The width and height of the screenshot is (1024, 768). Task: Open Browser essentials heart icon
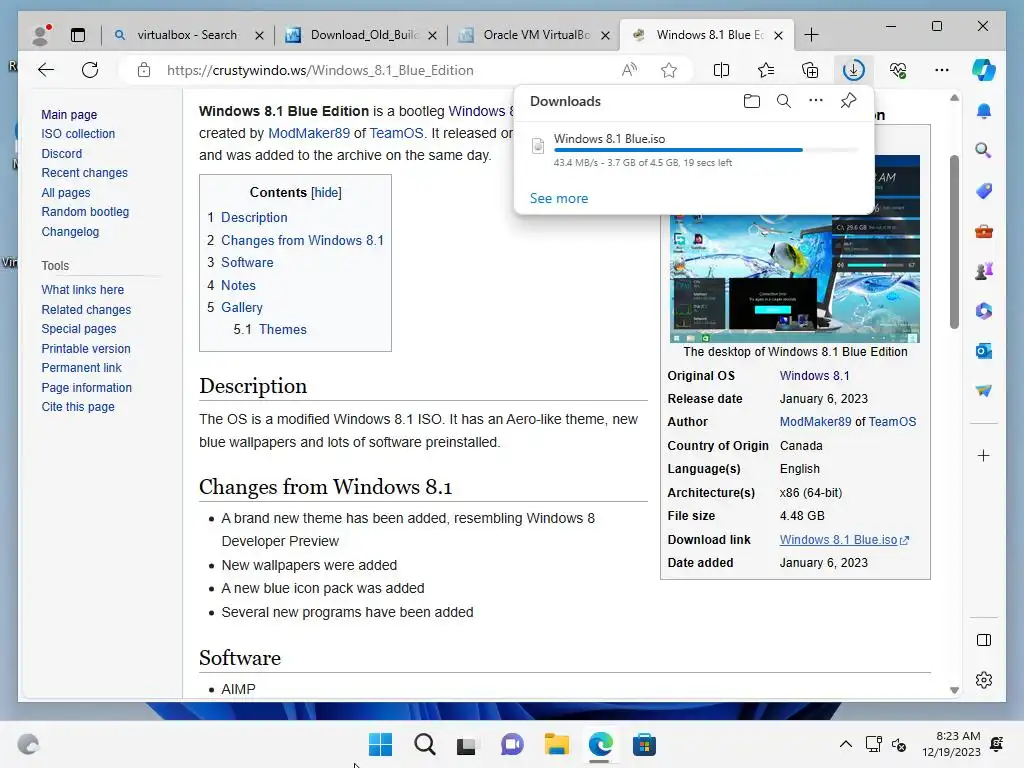[898, 70]
